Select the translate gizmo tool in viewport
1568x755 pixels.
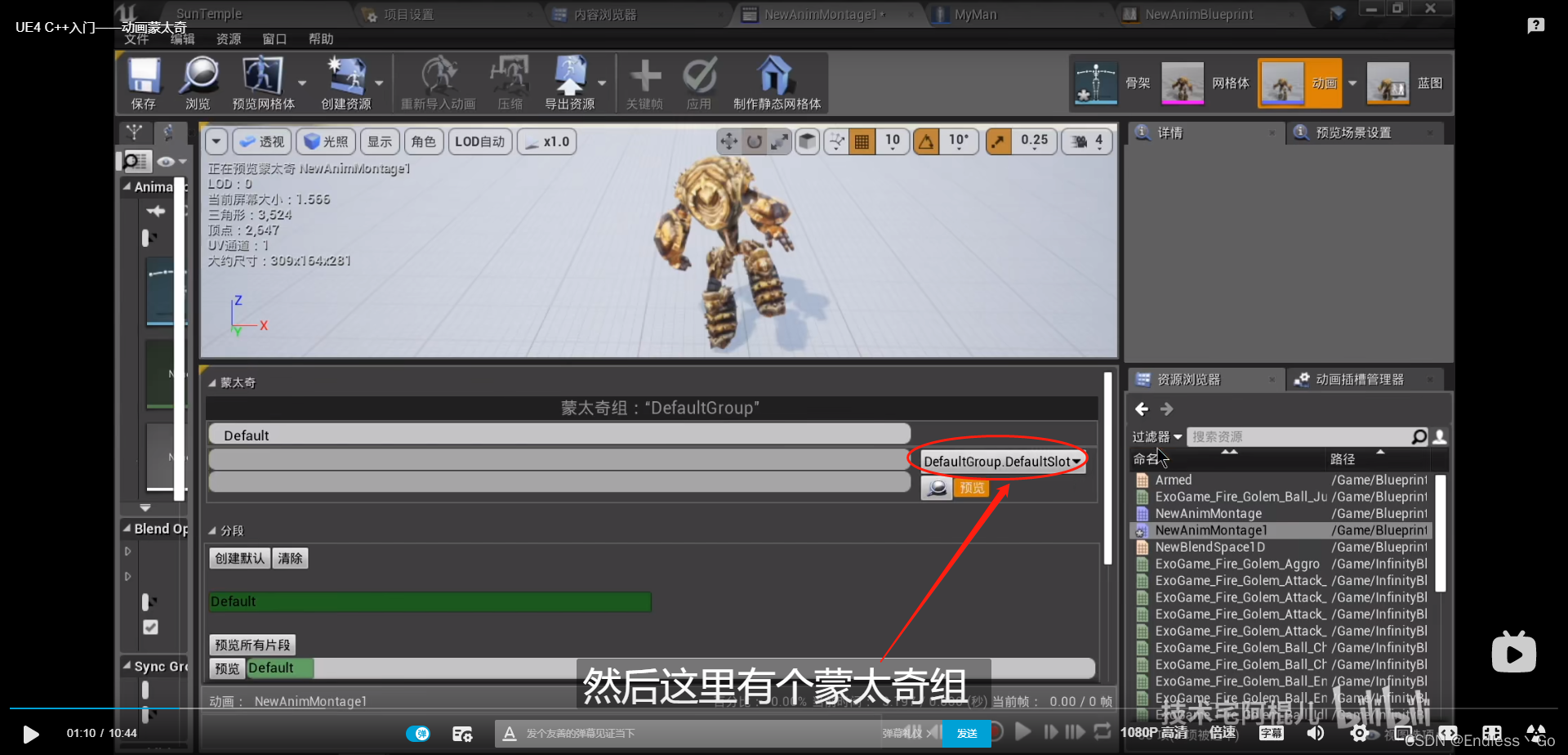click(x=728, y=141)
